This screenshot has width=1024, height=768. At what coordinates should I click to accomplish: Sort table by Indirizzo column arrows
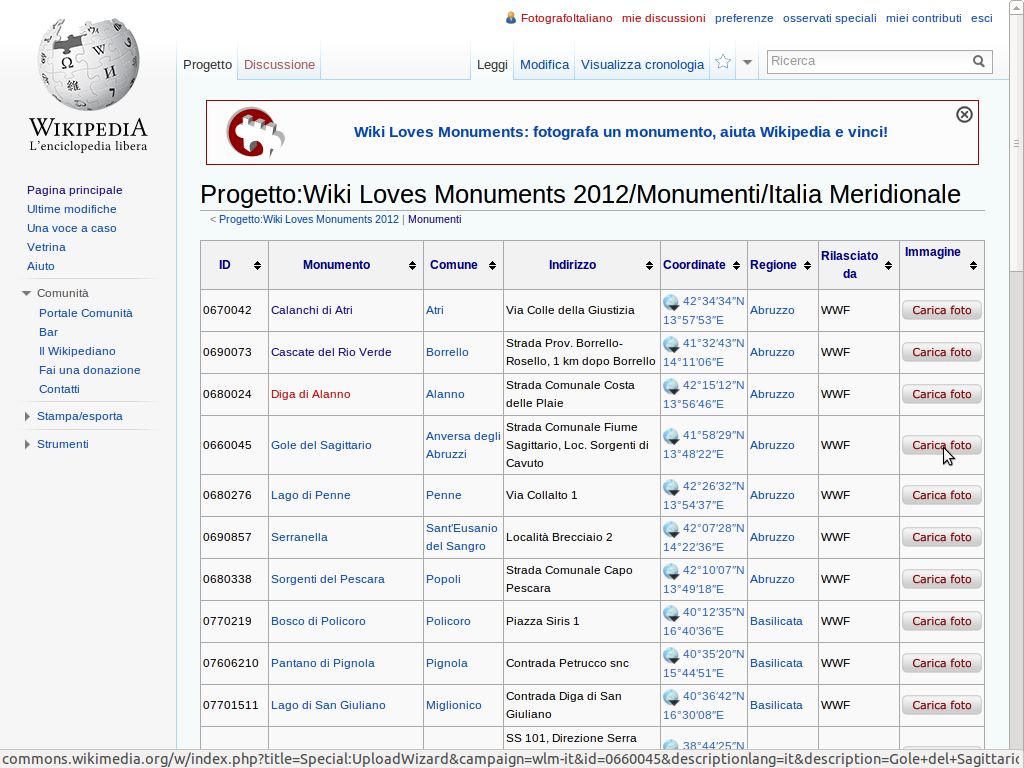point(649,265)
